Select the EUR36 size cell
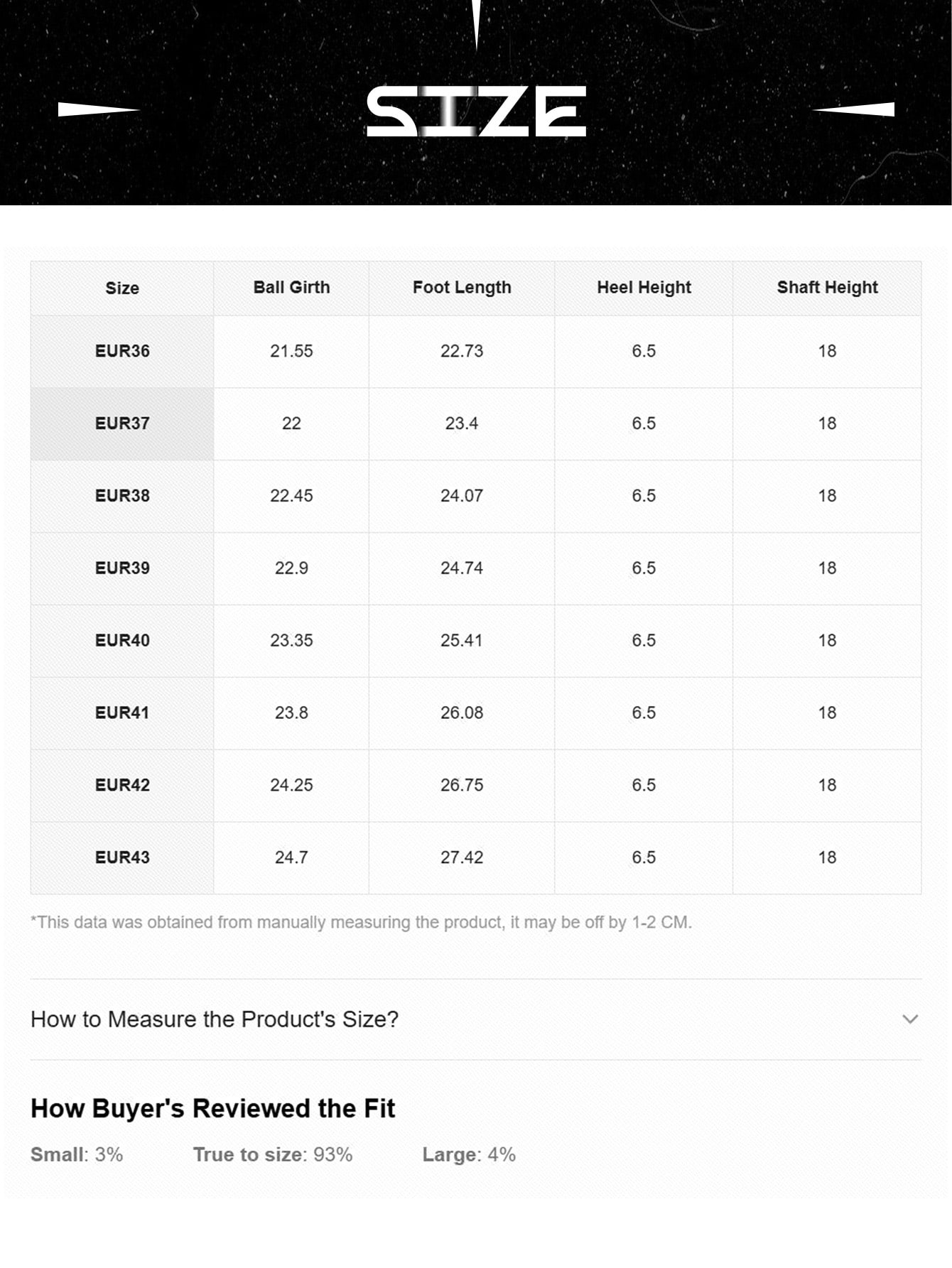Viewport: 952px width, 1268px height. (122, 351)
